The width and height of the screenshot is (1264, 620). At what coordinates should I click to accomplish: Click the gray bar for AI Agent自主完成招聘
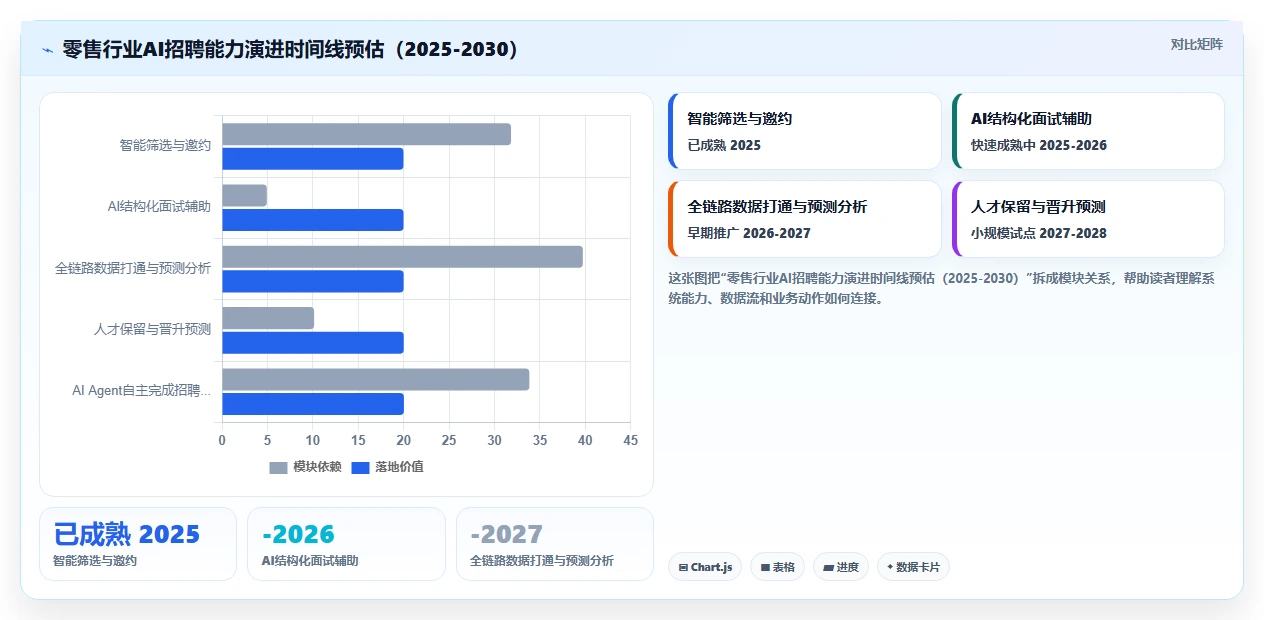click(x=375, y=379)
